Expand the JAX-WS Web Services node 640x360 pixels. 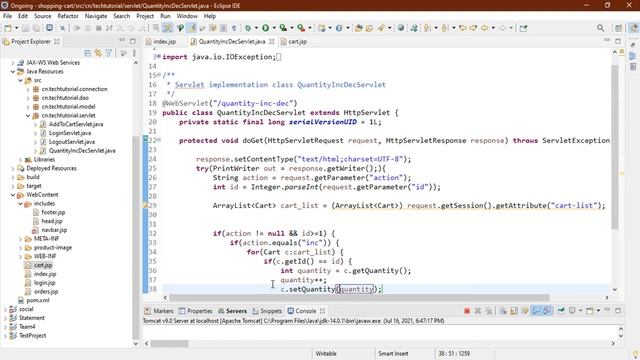(x=13, y=63)
